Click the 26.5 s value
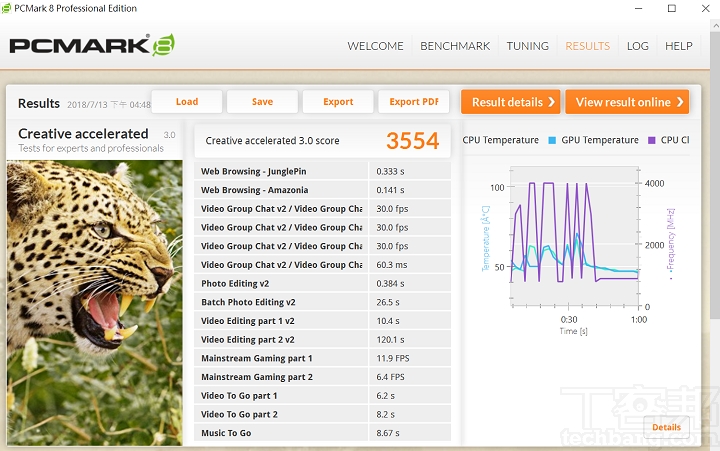This screenshot has width=720, height=451. 388,302
